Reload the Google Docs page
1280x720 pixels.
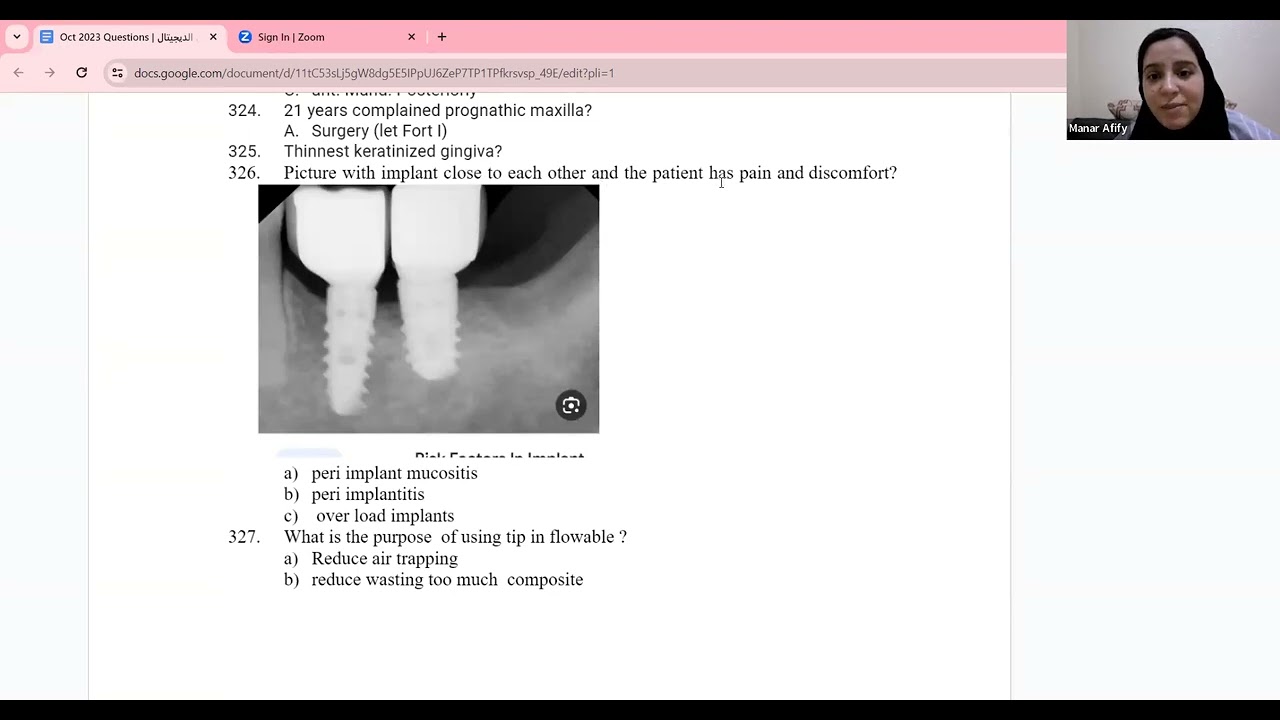click(x=82, y=73)
